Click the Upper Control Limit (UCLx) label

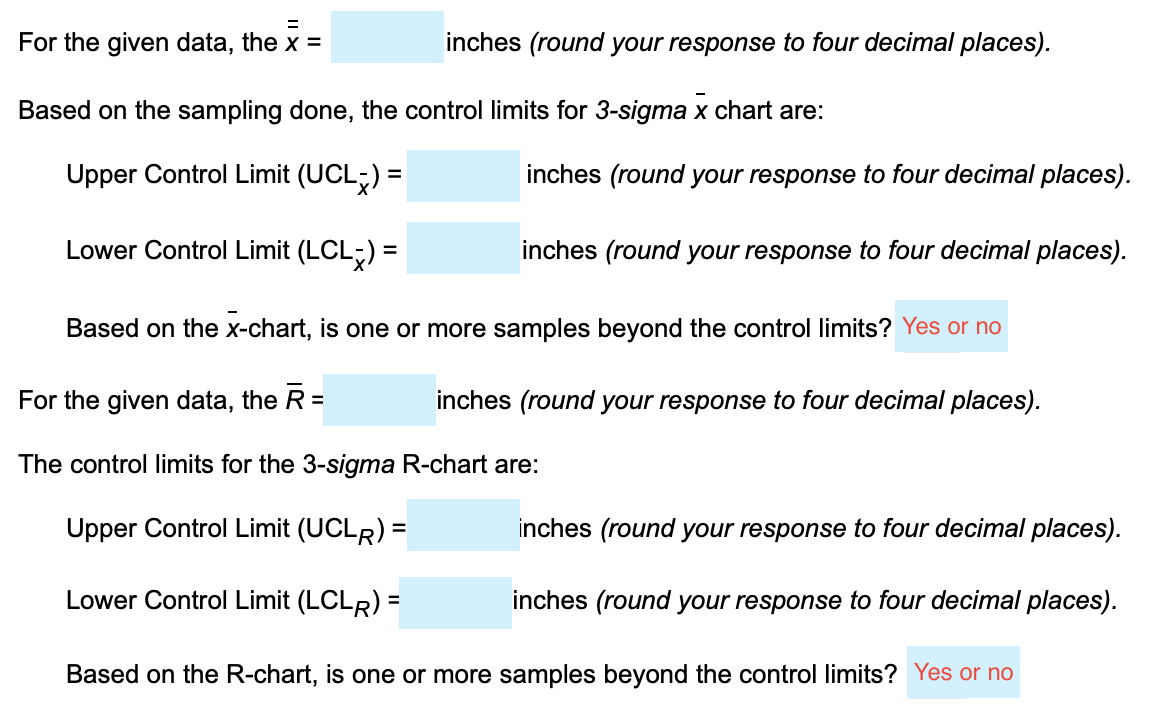[232, 174]
